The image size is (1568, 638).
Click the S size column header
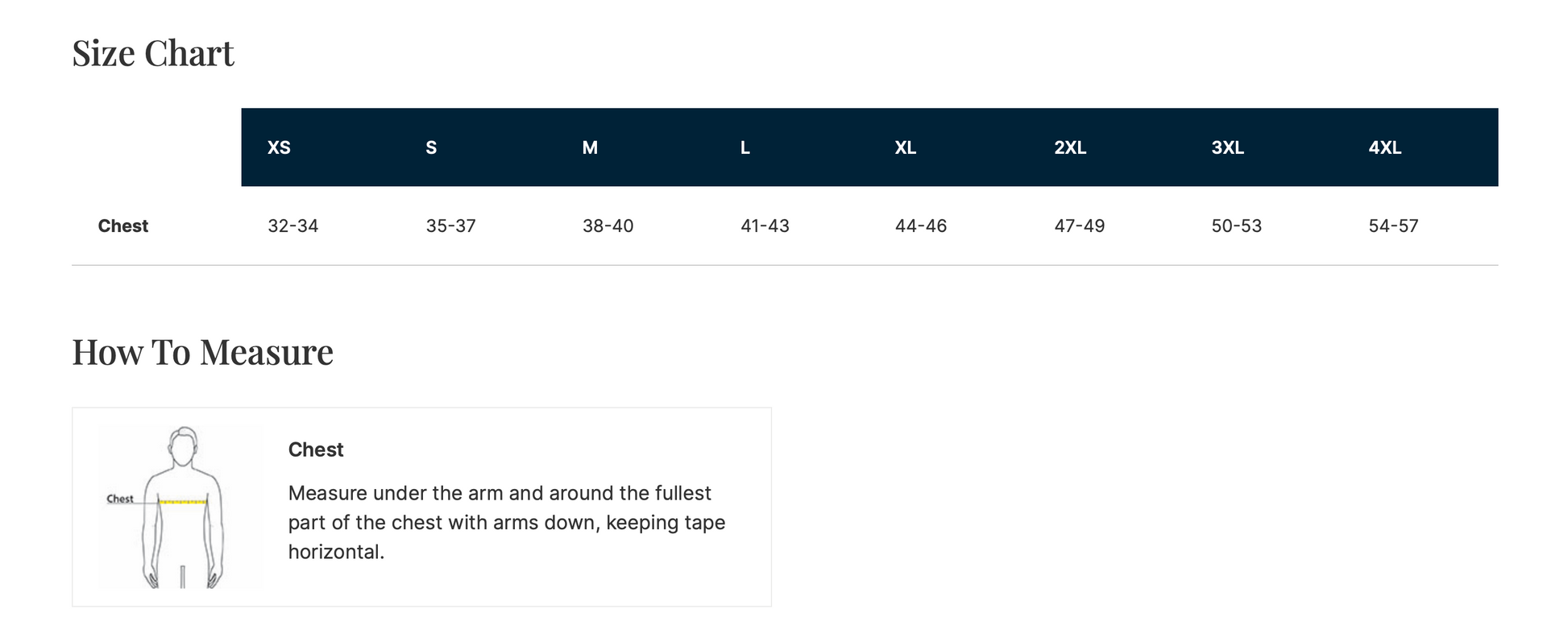431,147
